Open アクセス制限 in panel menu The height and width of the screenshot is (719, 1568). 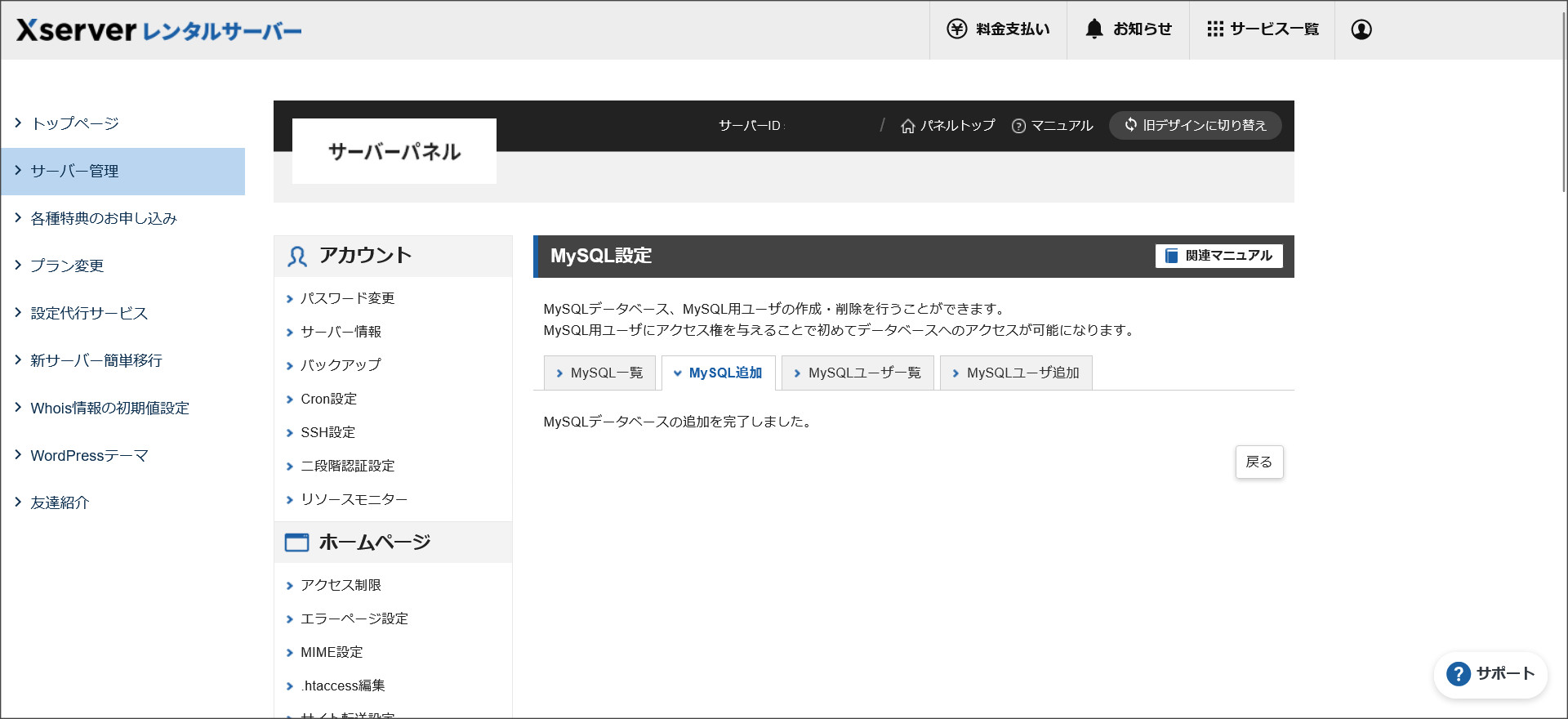tap(341, 585)
